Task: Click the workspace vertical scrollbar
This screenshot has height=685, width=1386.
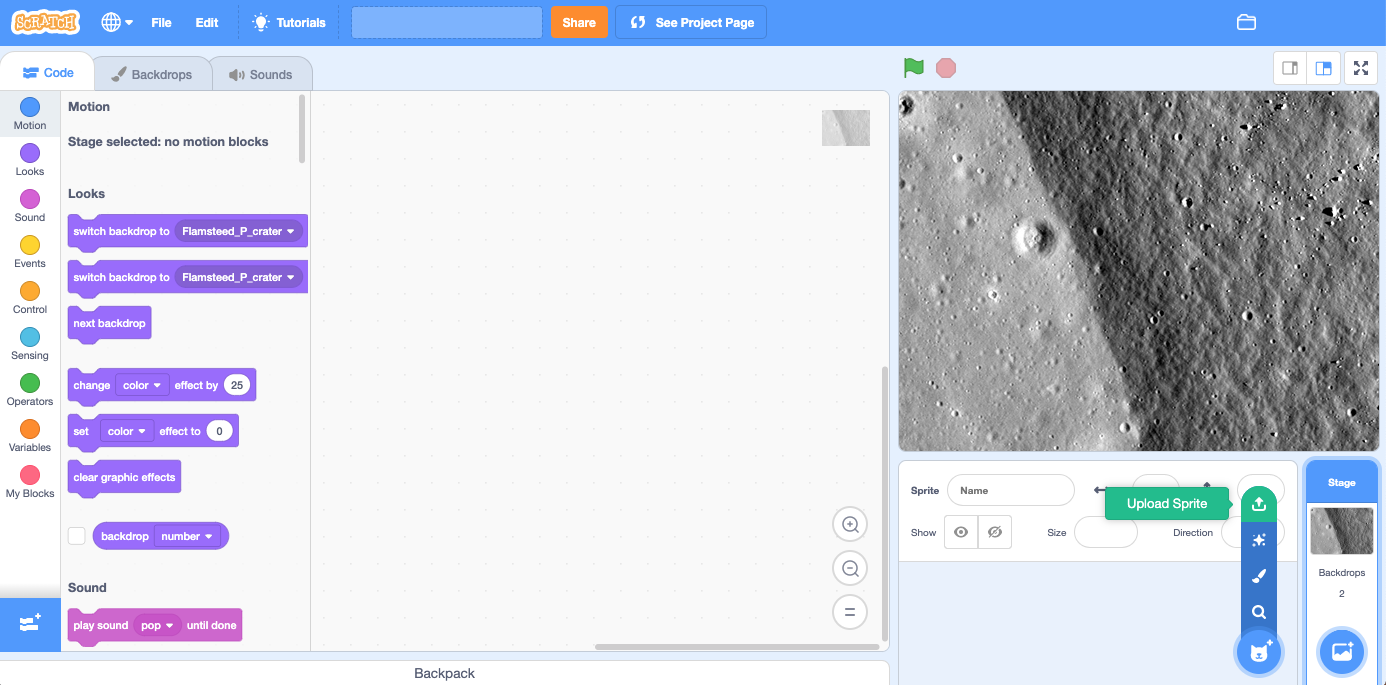Action: [x=884, y=503]
